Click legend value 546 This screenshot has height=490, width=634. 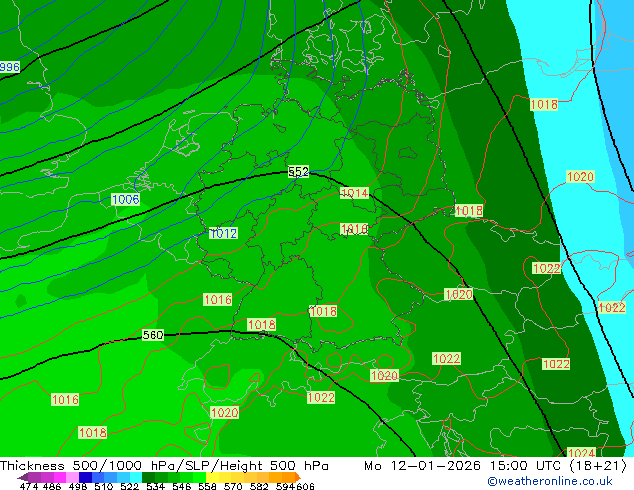pyautogui.click(x=182, y=486)
